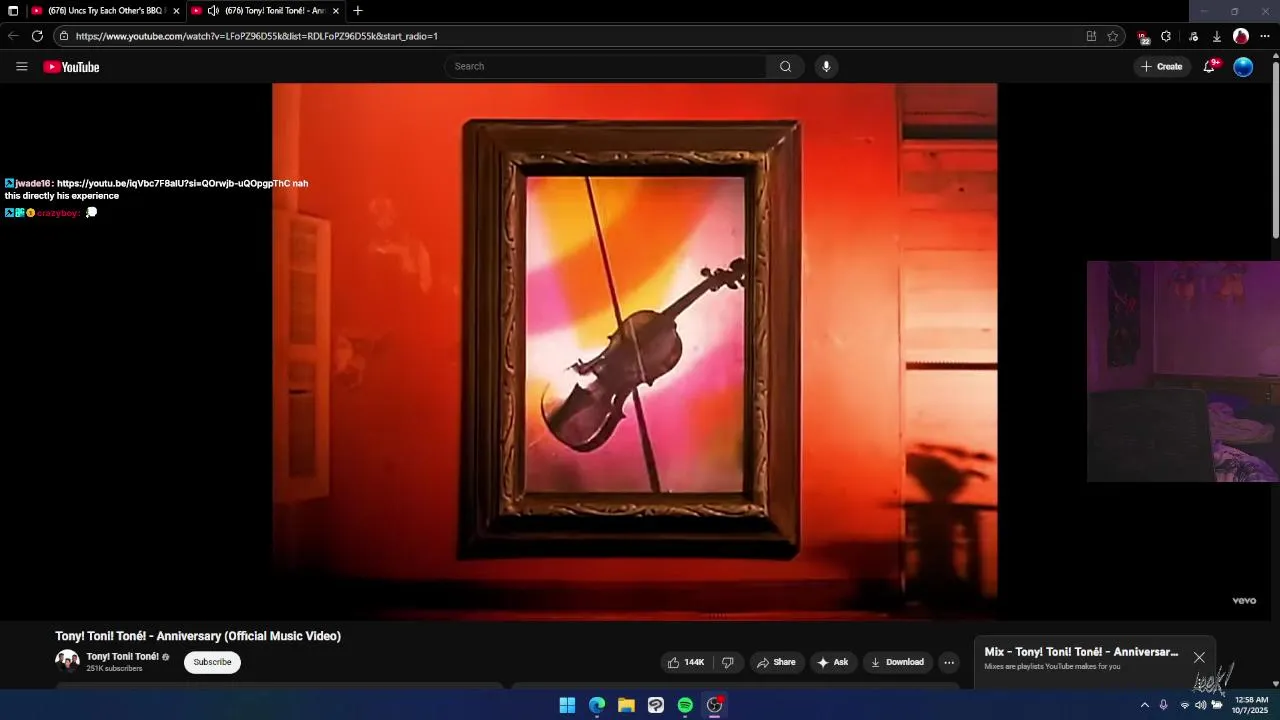Click the YouTube search magnifier button

tap(785, 67)
